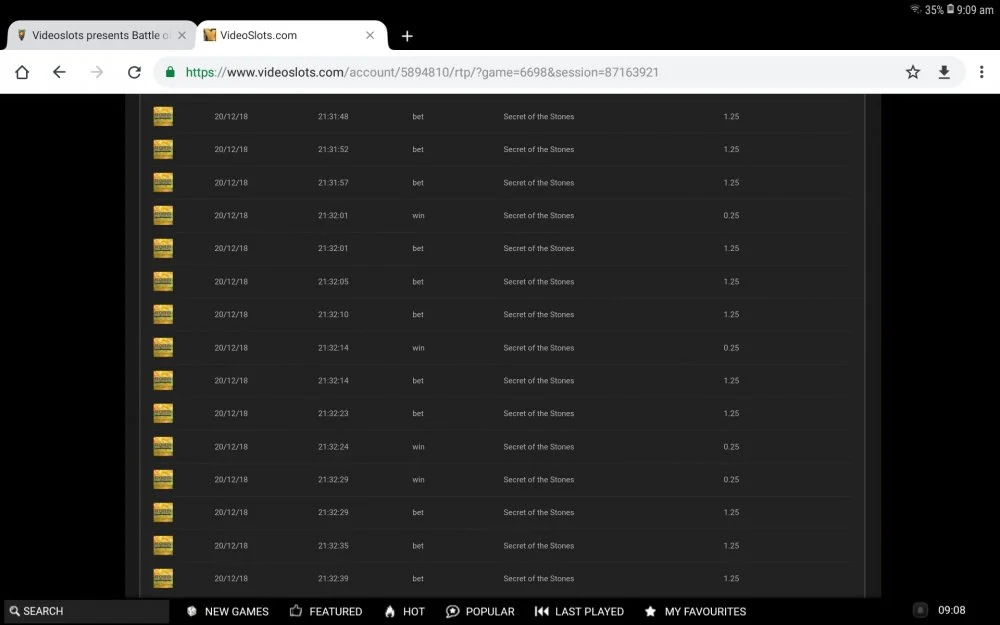
Task: Close the Videoslots presents Battle tab
Action: click(x=182, y=36)
